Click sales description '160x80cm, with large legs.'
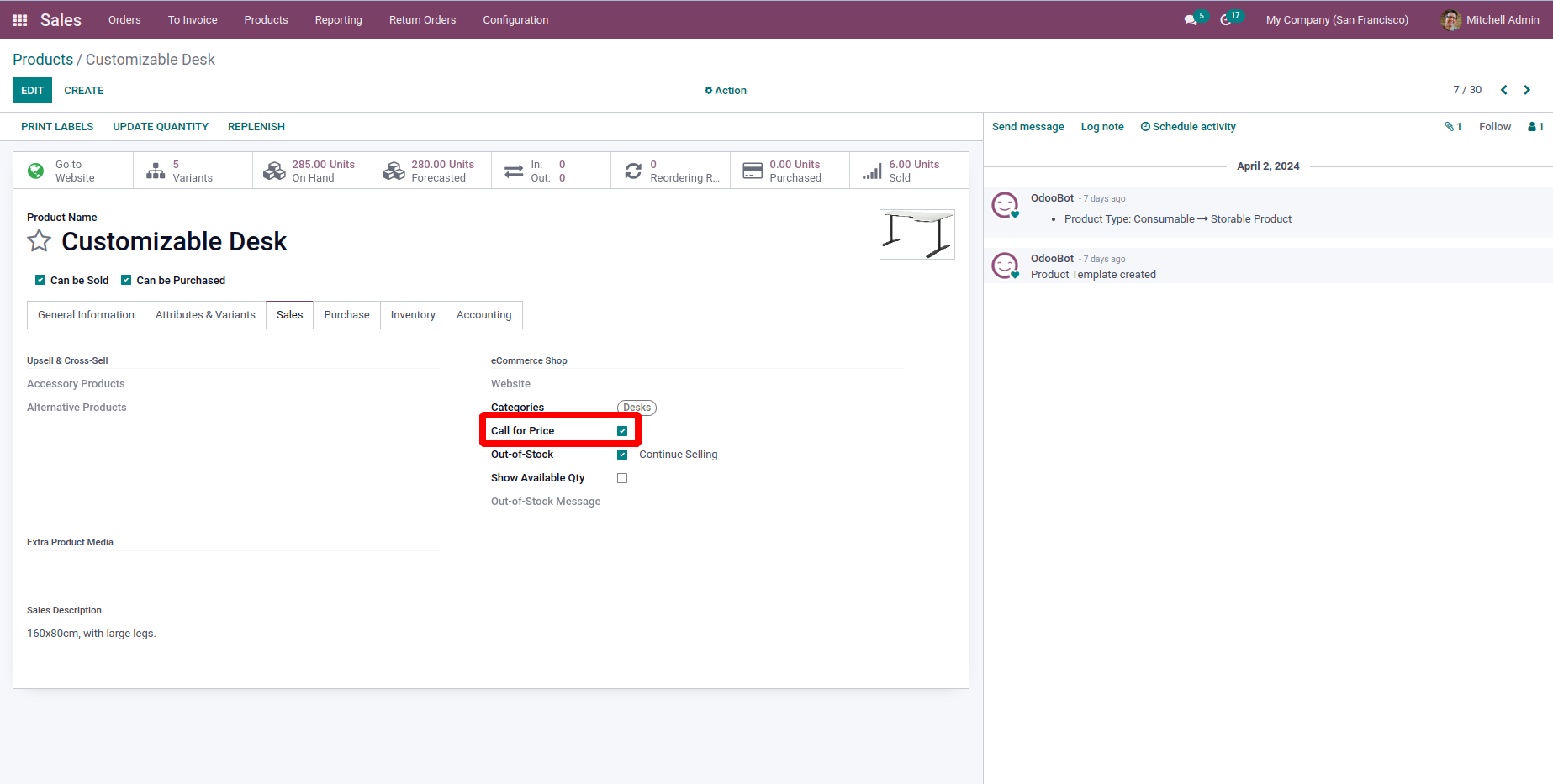 point(92,634)
